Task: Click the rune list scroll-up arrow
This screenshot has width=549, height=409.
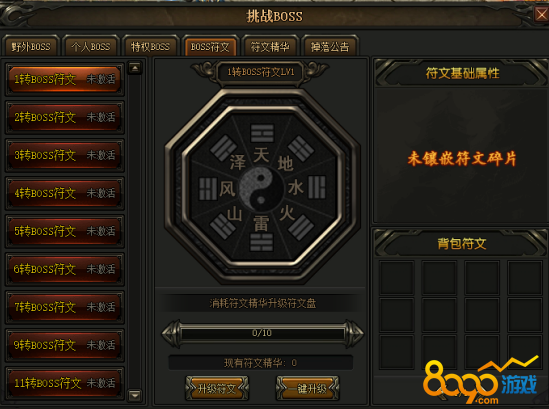Action: tap(135, 68)
